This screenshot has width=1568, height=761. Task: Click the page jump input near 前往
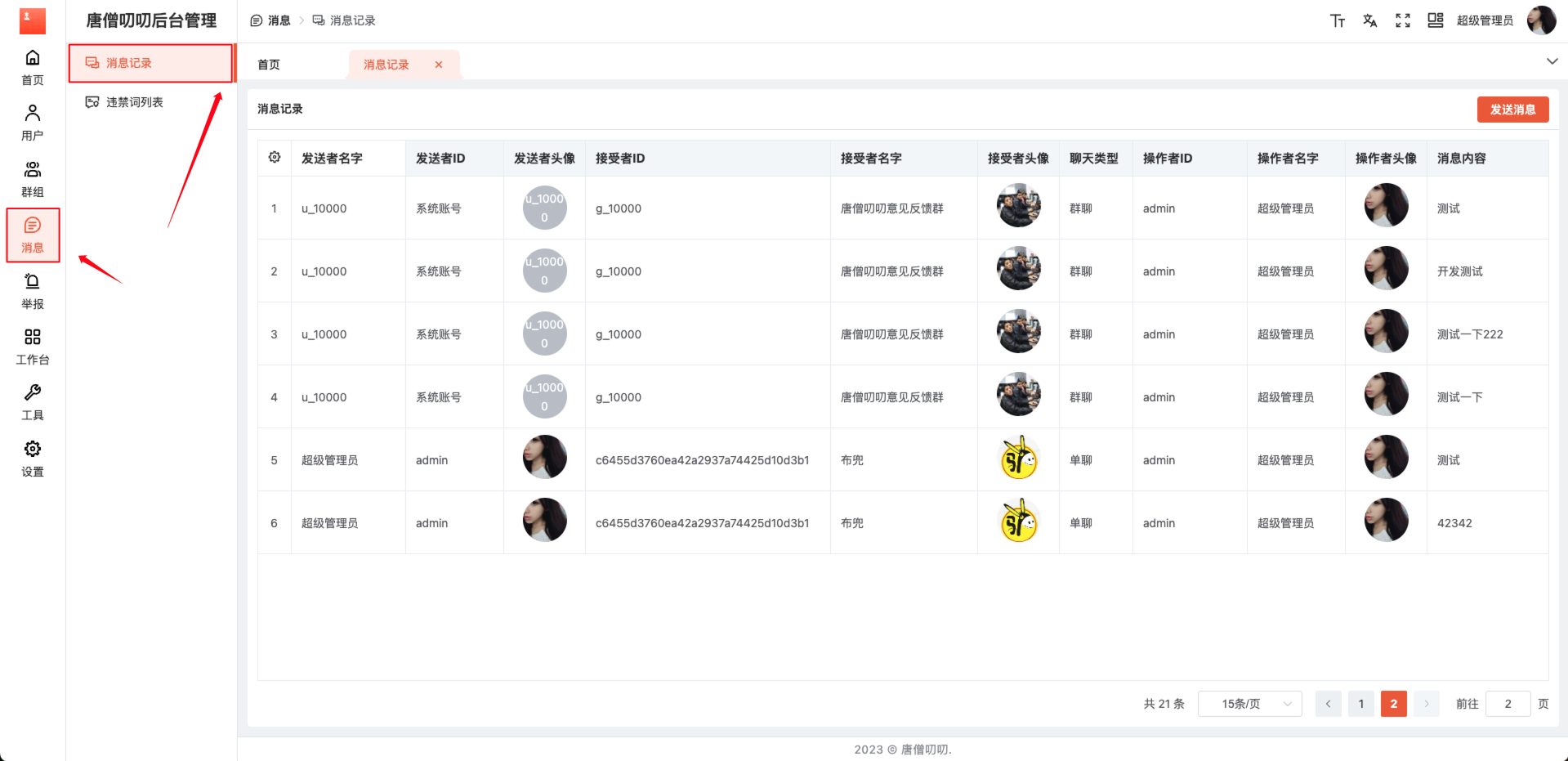pos(1508,703)
